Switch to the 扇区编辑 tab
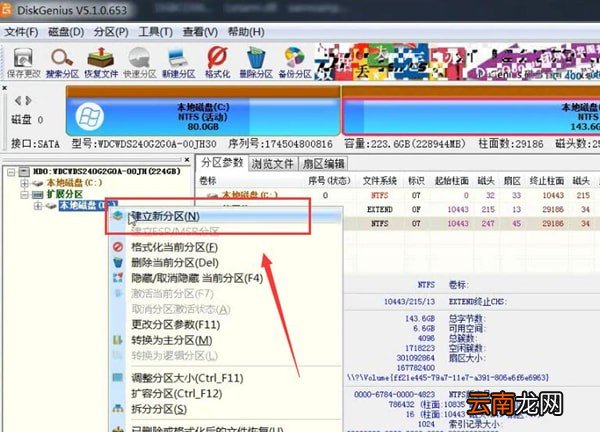This screenshot has height=432, width=600. [323, 164]
